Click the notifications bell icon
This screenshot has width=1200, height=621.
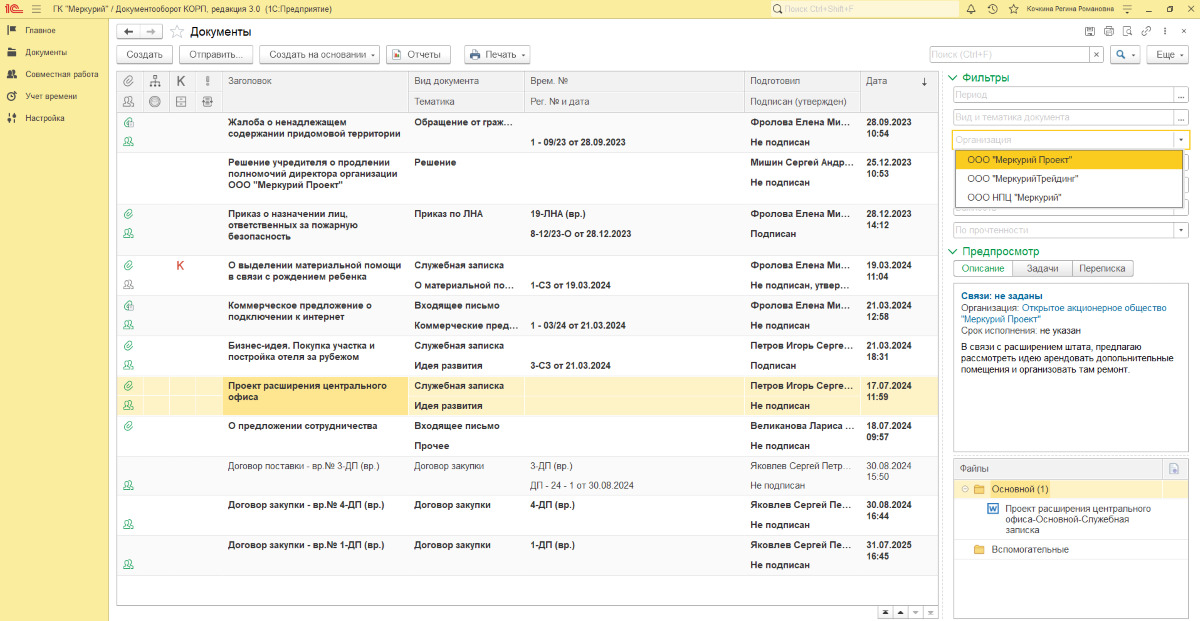click(969, 9)
